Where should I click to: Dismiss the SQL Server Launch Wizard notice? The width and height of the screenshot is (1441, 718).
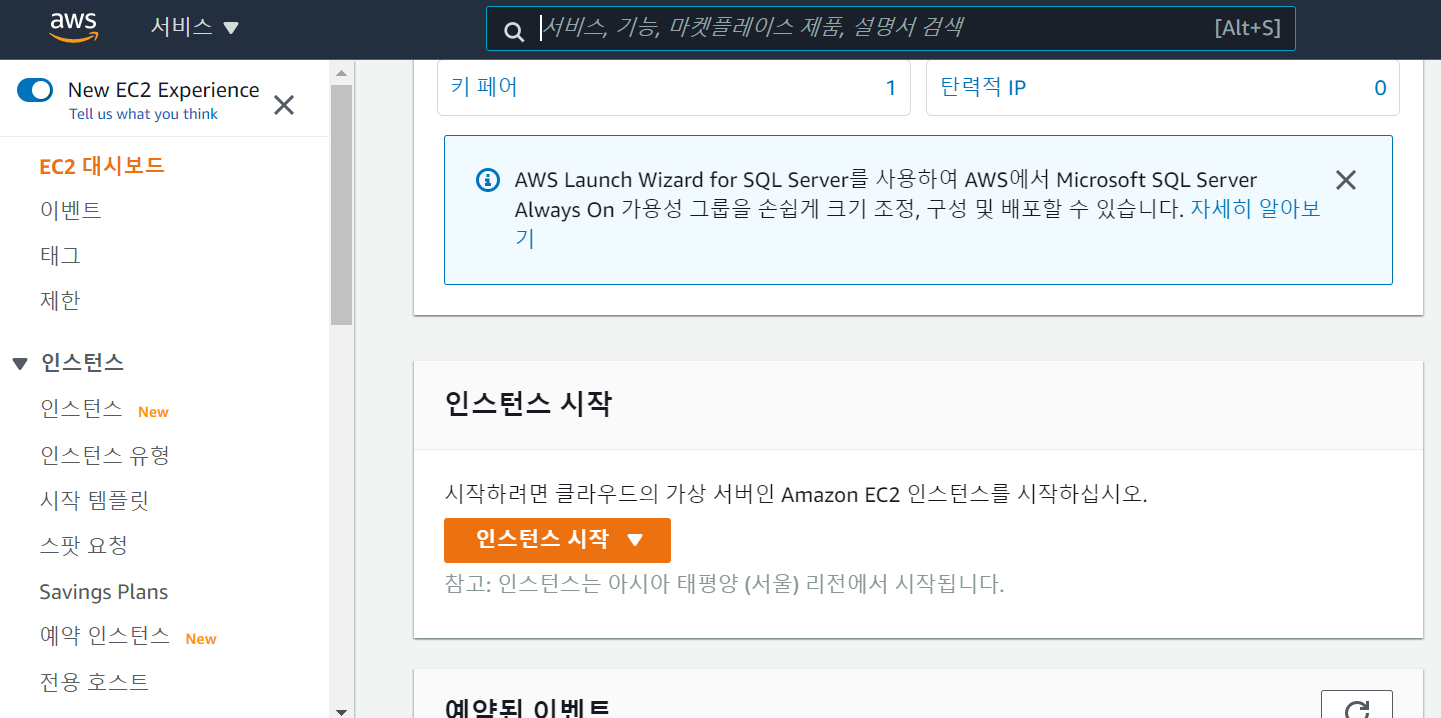click(x=1346, y=180)
